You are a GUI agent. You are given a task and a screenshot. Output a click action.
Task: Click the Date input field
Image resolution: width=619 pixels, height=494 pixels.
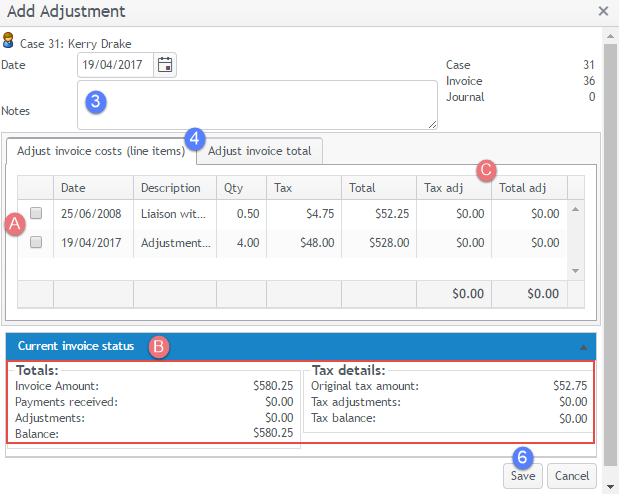click(114, 65)
